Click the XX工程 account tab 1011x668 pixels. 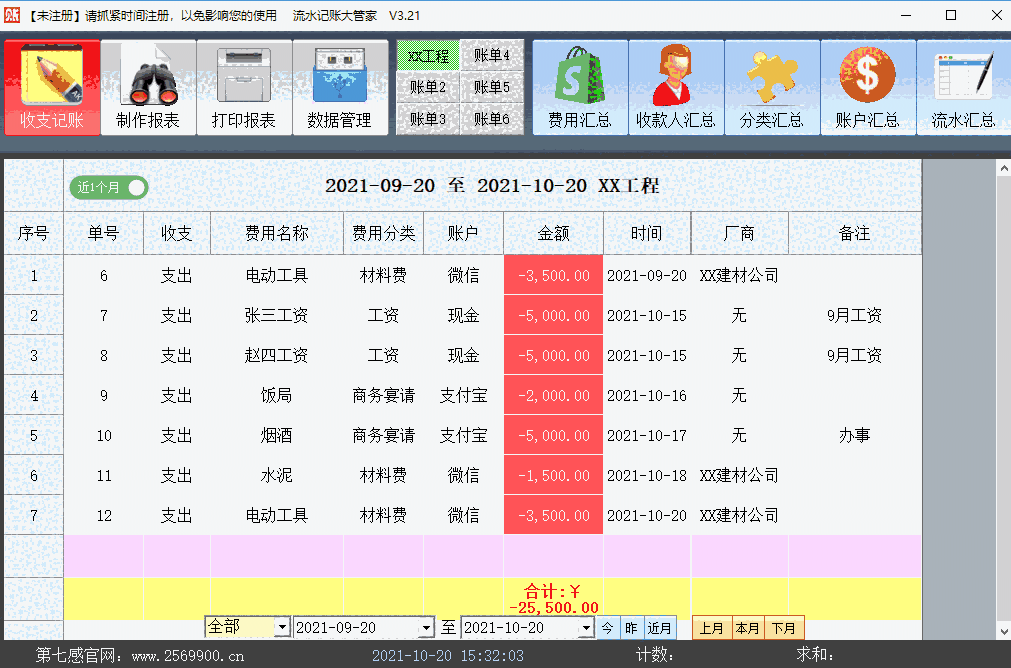pyautogui.click(x=428, y=56)
